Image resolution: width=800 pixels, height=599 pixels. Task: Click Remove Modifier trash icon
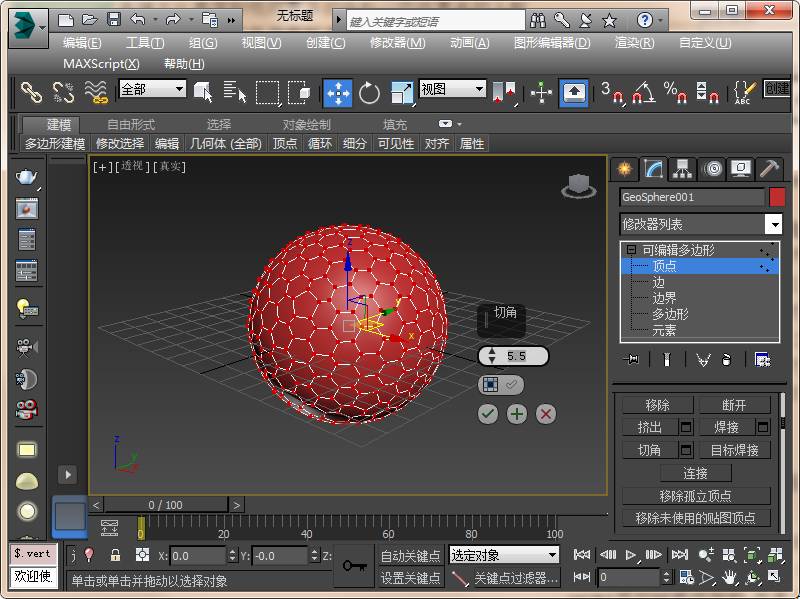point(727,360)
